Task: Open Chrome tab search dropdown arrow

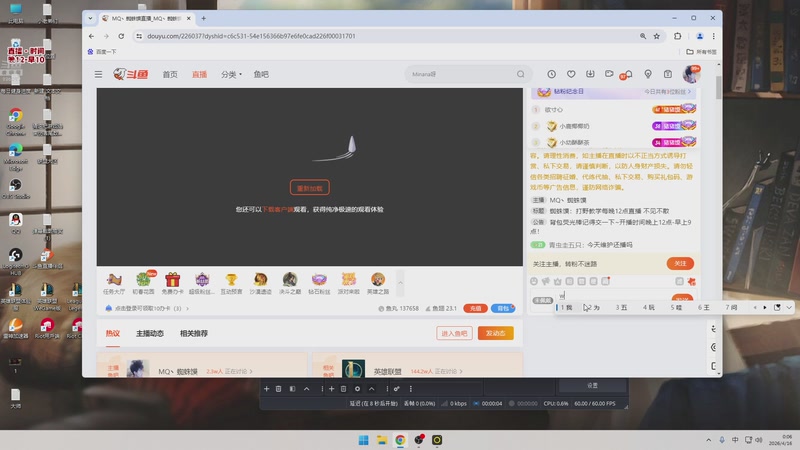Action: tap(90, 18)
